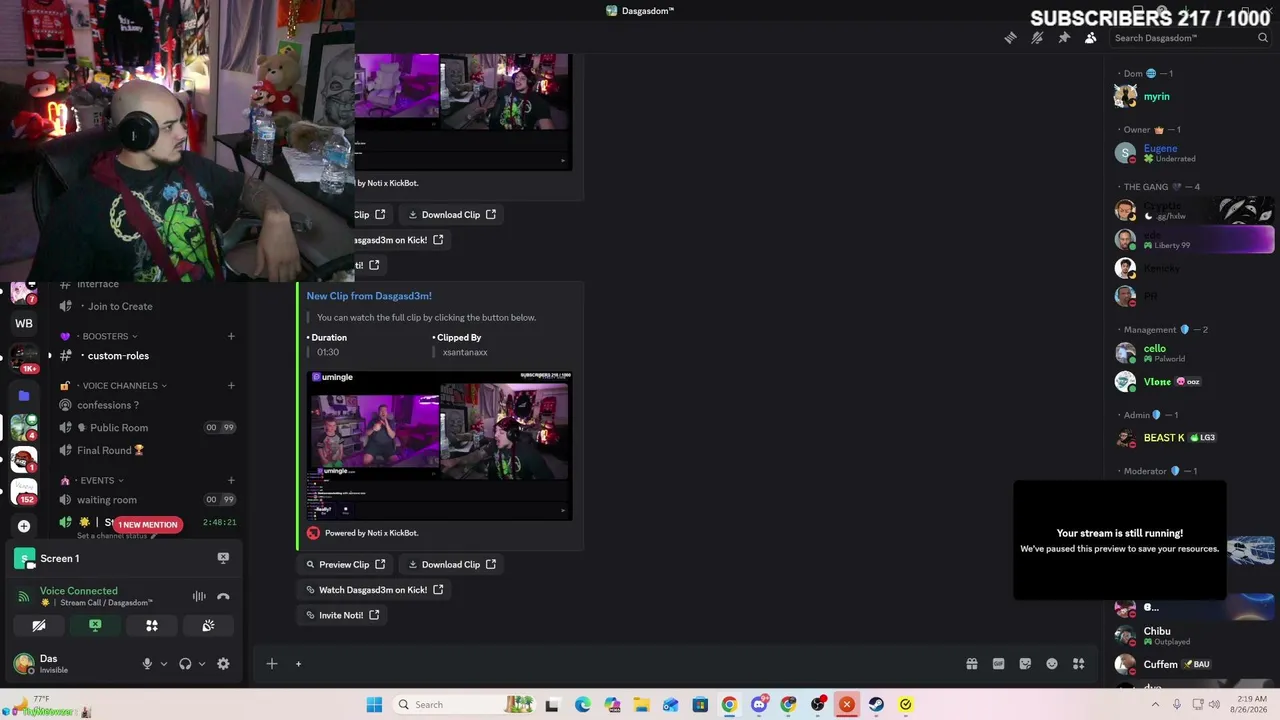Open message attachment plus button
The width and height of the screenshot is (1280, 720).
[271, 664]
